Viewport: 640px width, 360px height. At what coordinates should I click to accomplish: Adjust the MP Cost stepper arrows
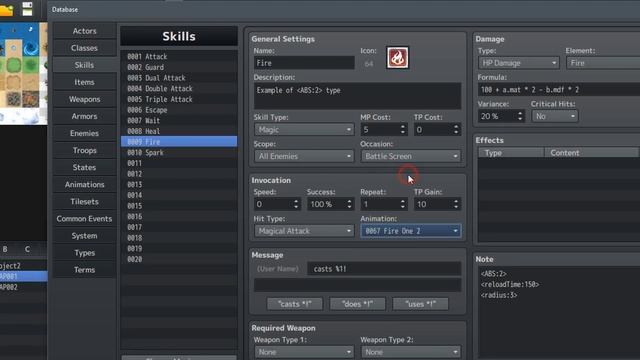point(402,130)
